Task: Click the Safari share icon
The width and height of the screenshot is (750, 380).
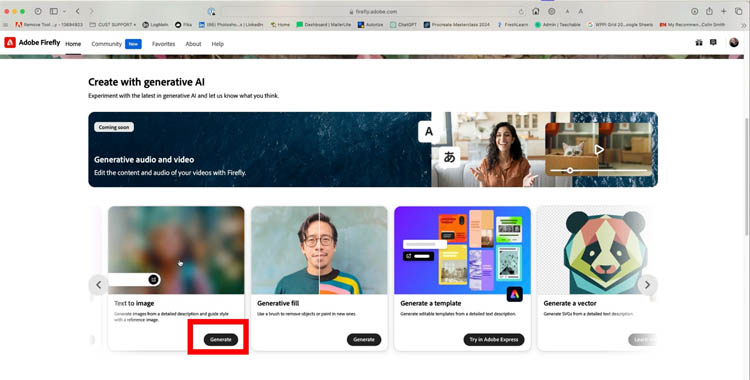Action: (709, 11)
